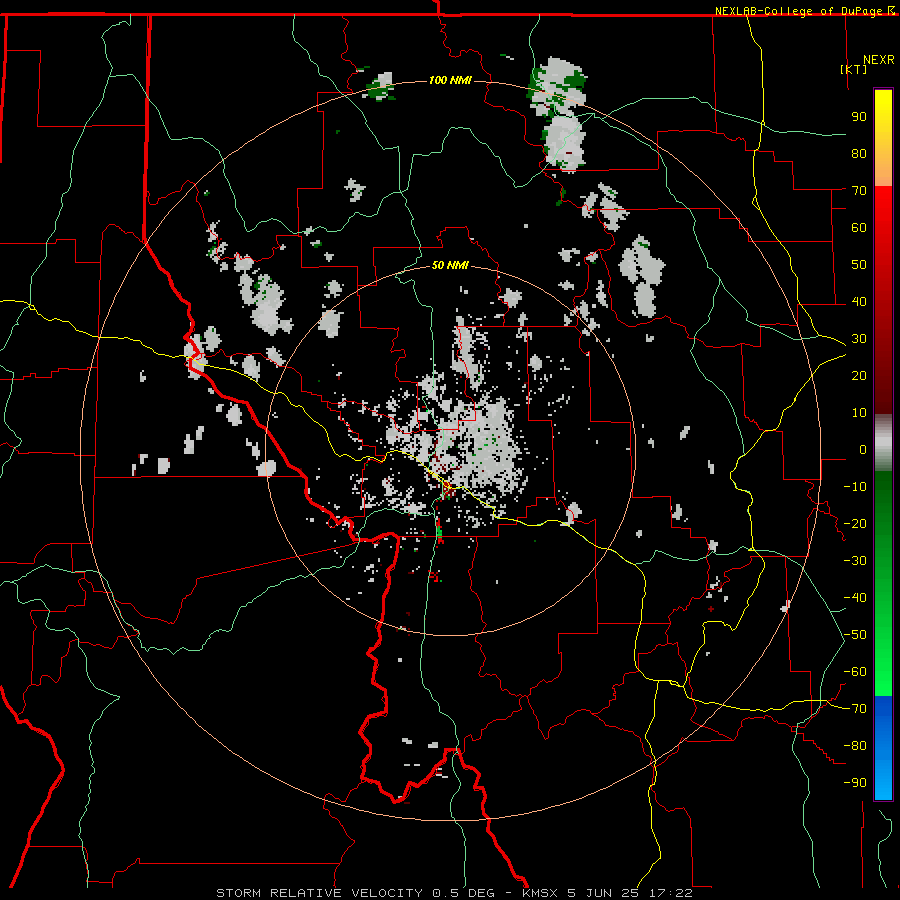
Task: Click the [KT] units label
Action: (x=854, y=69)
